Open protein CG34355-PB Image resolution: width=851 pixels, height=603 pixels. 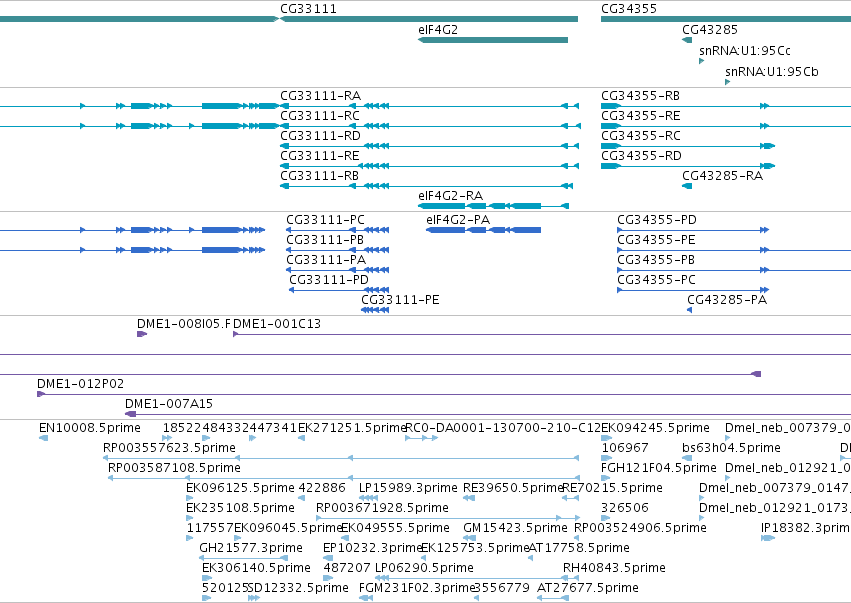tap(656, 260)
